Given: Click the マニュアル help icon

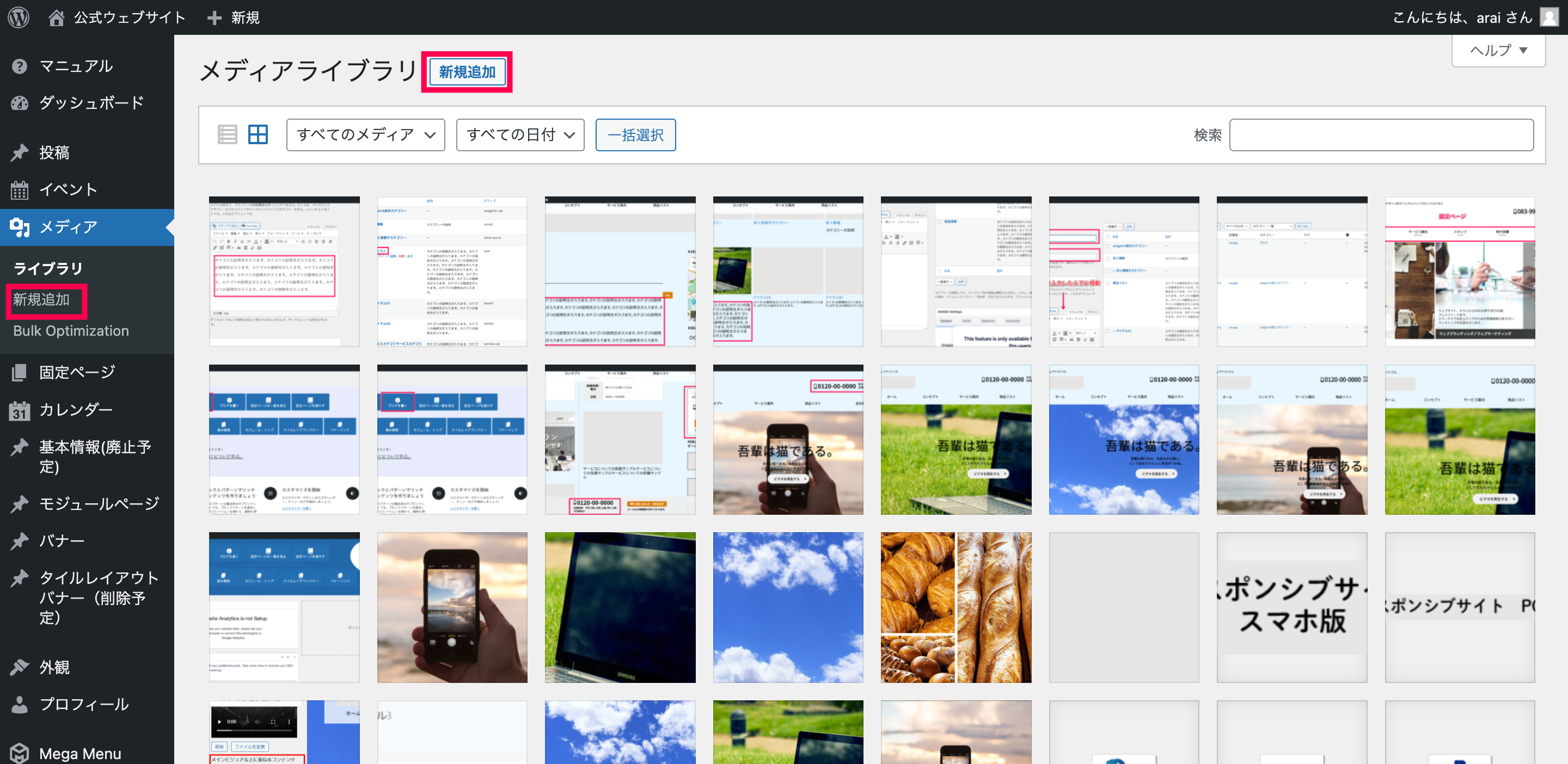Looking at the screenshot, I should pyautogui.click(x=20, y=66).
